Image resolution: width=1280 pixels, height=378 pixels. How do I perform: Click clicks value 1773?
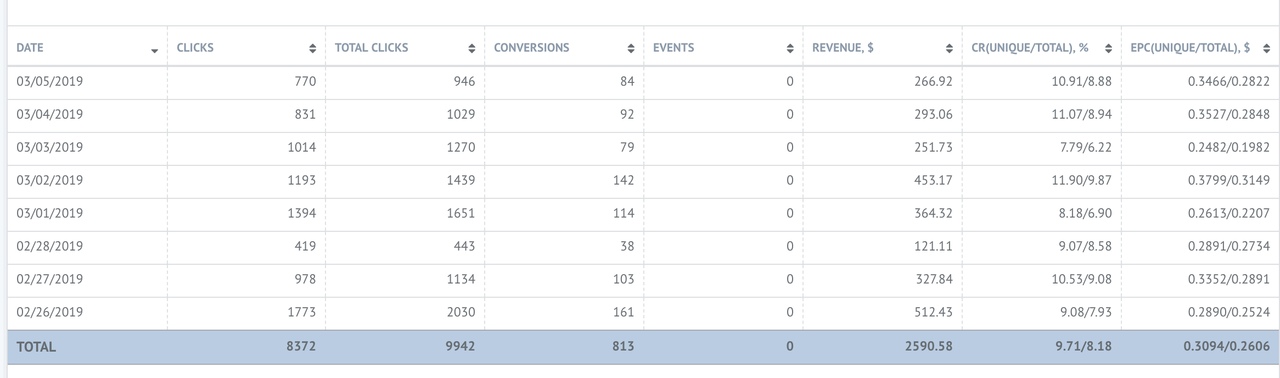tap(301, 312)
